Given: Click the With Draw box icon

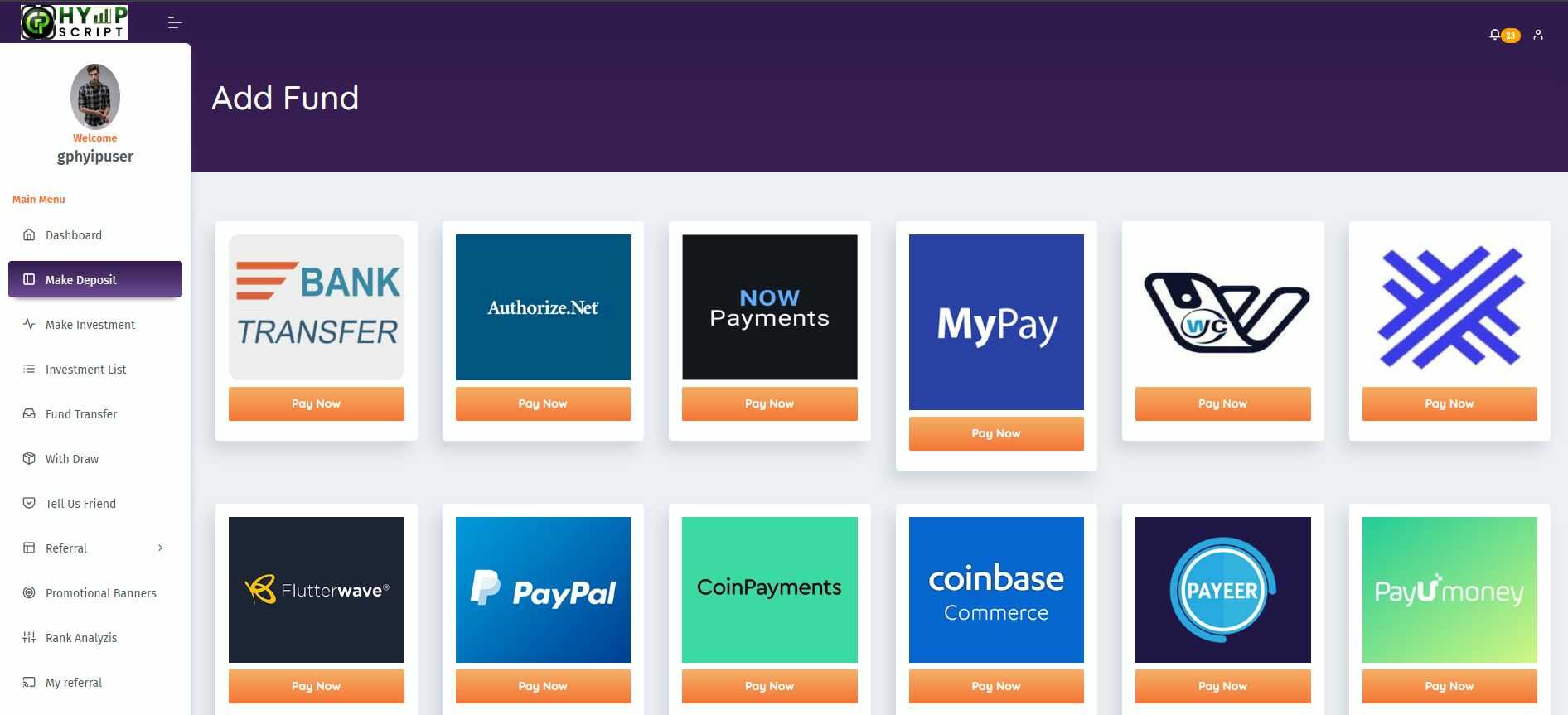Looking at the screenshot, I should (29, 458).
